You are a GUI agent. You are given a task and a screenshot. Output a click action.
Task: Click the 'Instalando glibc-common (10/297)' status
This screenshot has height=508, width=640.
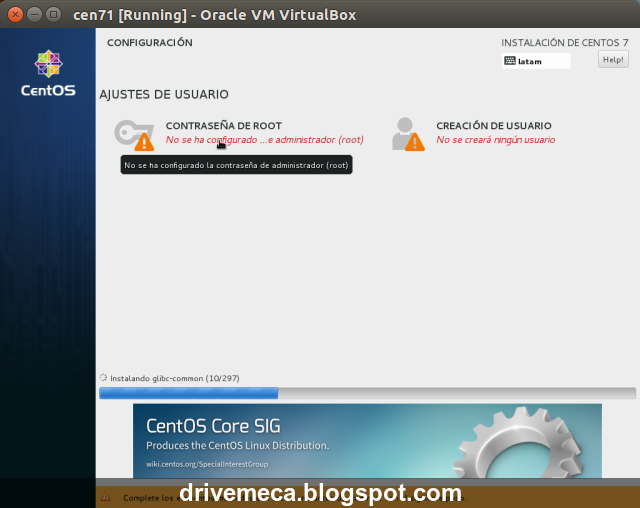[x=175, y=378]
